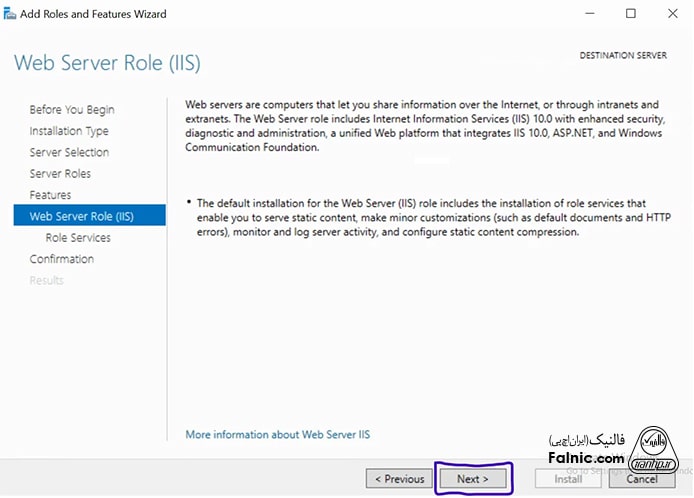
Task: Click the greyed-out Results step
Action: click(47, 281)
